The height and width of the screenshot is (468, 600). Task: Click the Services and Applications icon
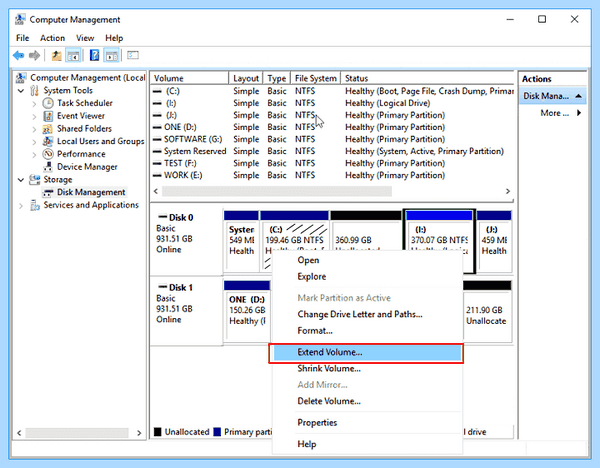[x=35, y=205]
